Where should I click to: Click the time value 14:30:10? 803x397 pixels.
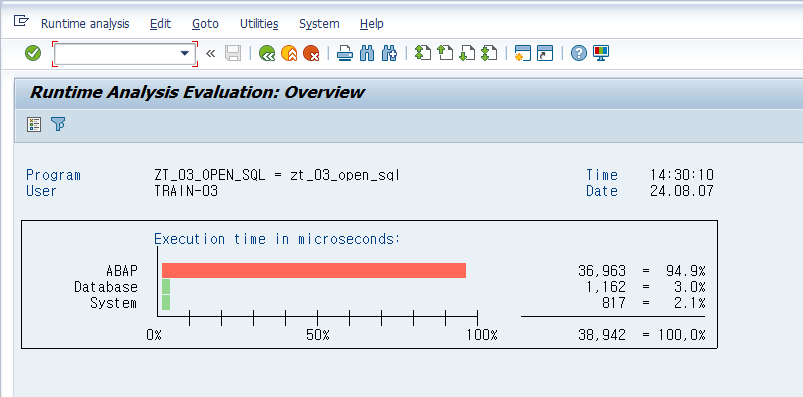(682, 175)
